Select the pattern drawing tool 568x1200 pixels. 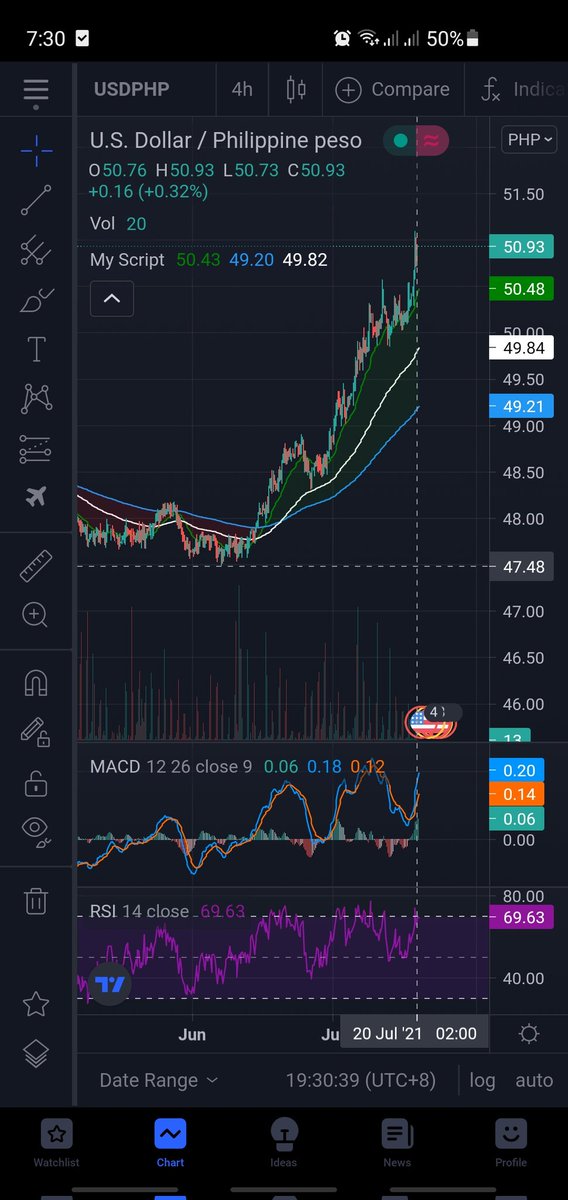36,399
